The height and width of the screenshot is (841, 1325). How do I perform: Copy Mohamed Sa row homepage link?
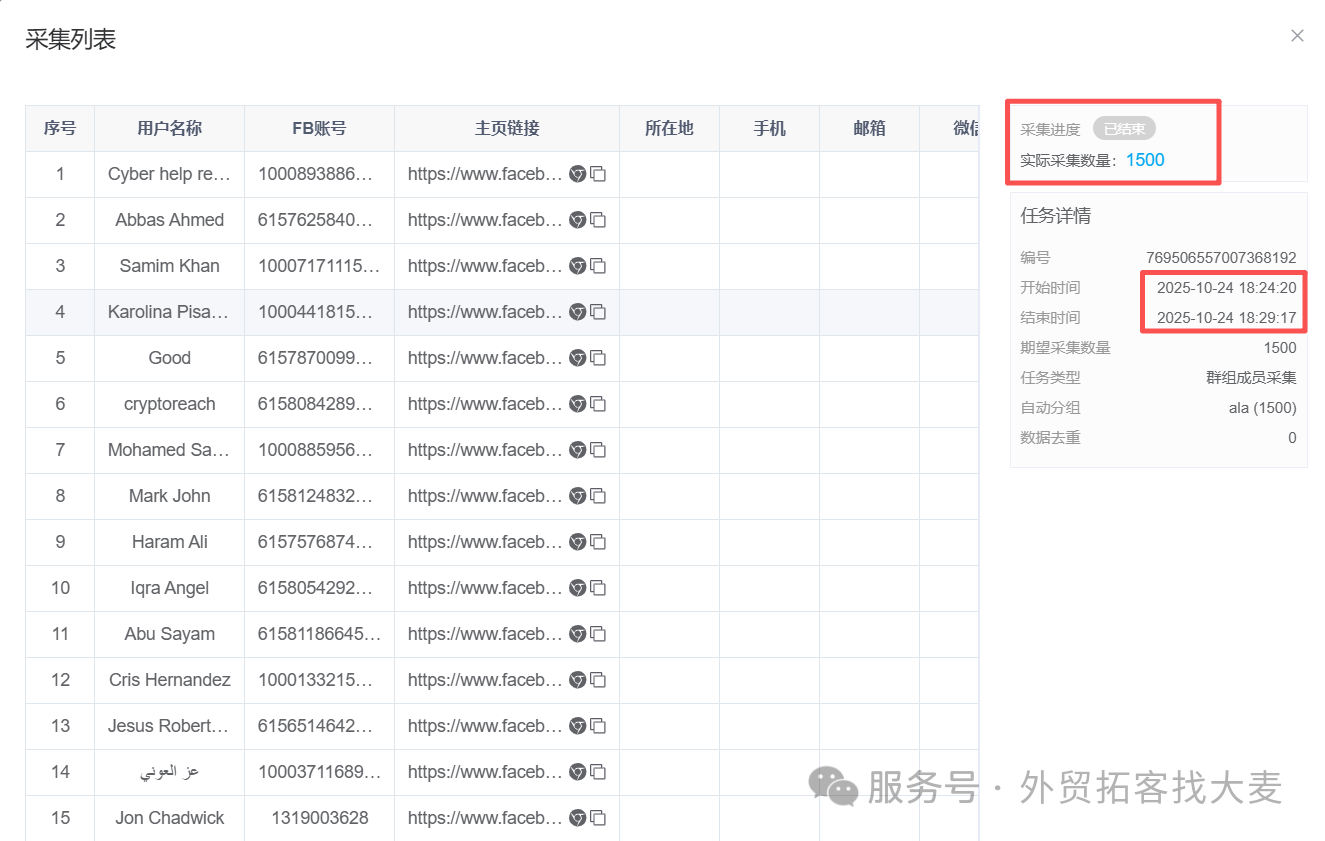[598, 450]
